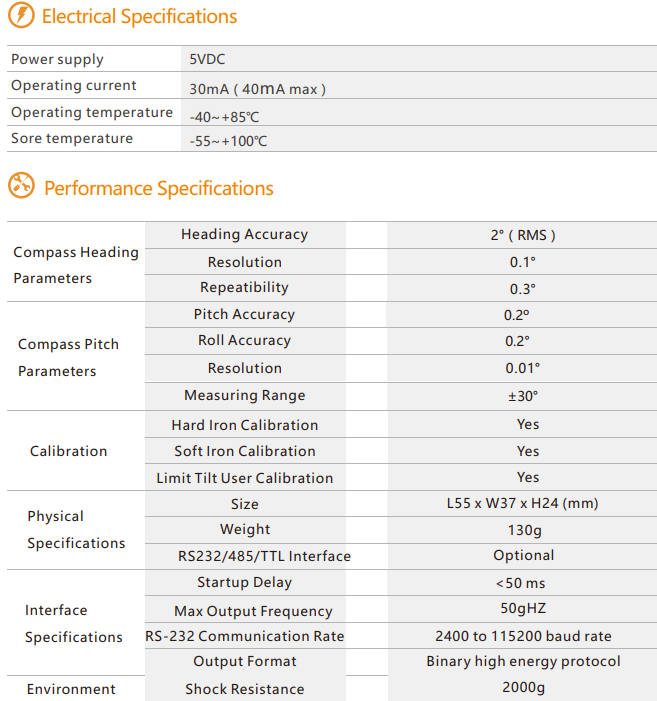
Task: Click the Sore temperature row label
Action: point(72,138)
